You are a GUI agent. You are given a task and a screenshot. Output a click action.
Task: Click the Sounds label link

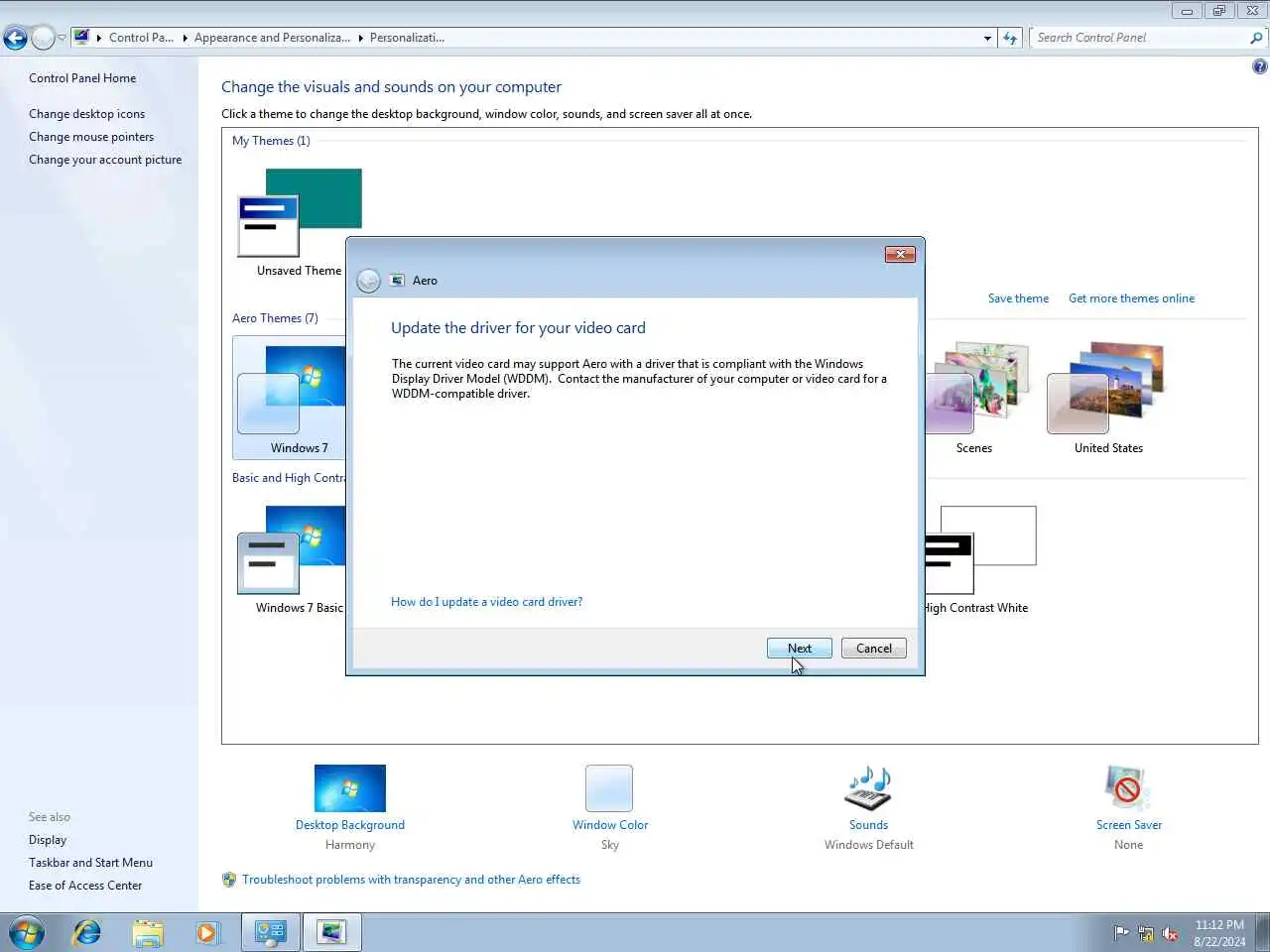(868, 825)
